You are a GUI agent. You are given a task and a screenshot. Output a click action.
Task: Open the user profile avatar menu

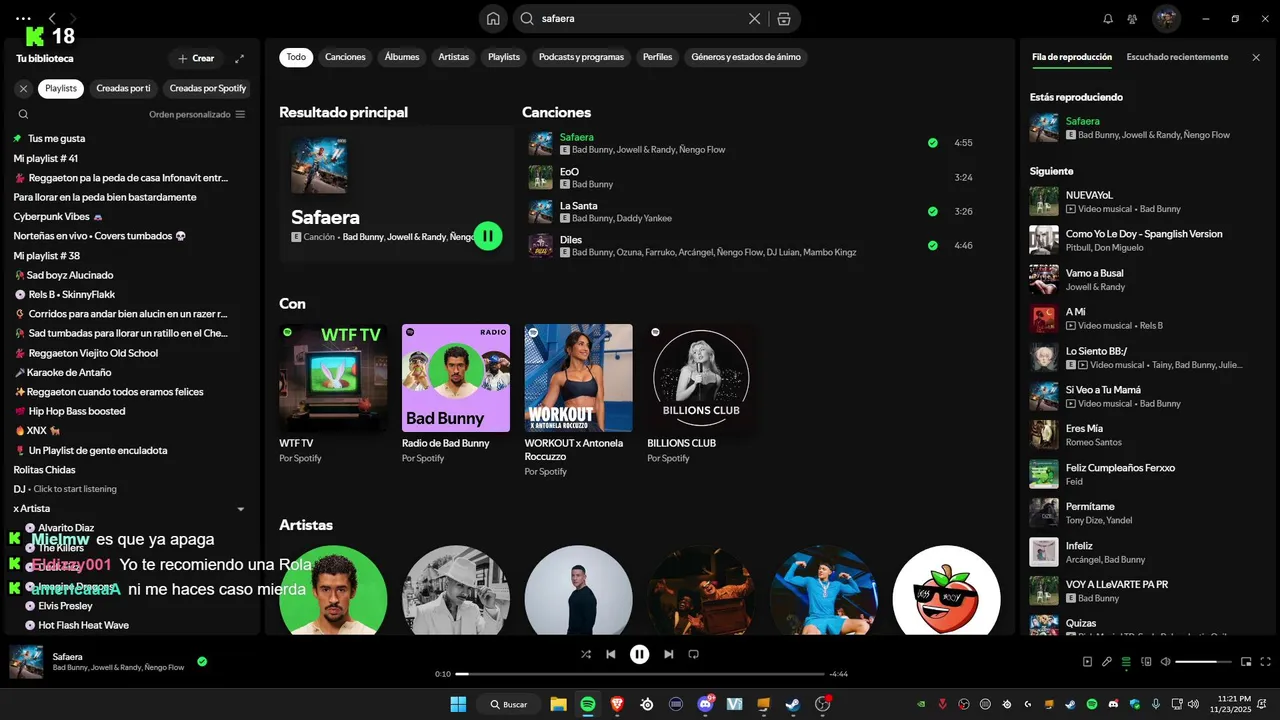click(x=1166, y=18)
